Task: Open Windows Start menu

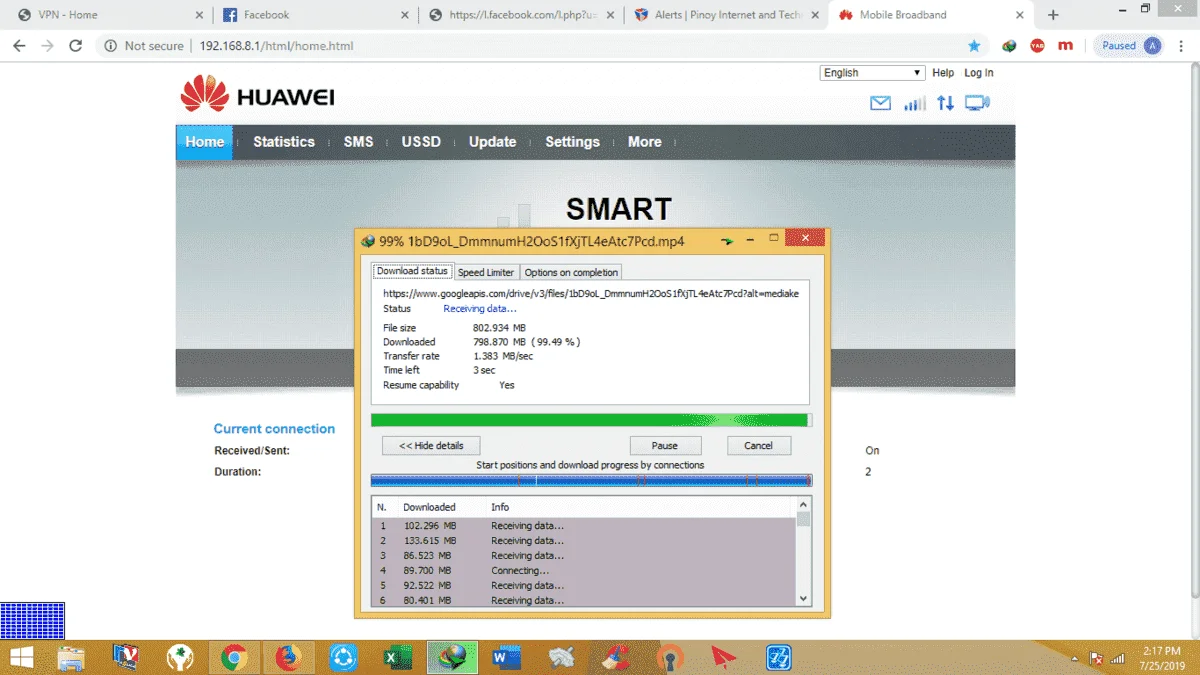Action: tap(20, 657)
